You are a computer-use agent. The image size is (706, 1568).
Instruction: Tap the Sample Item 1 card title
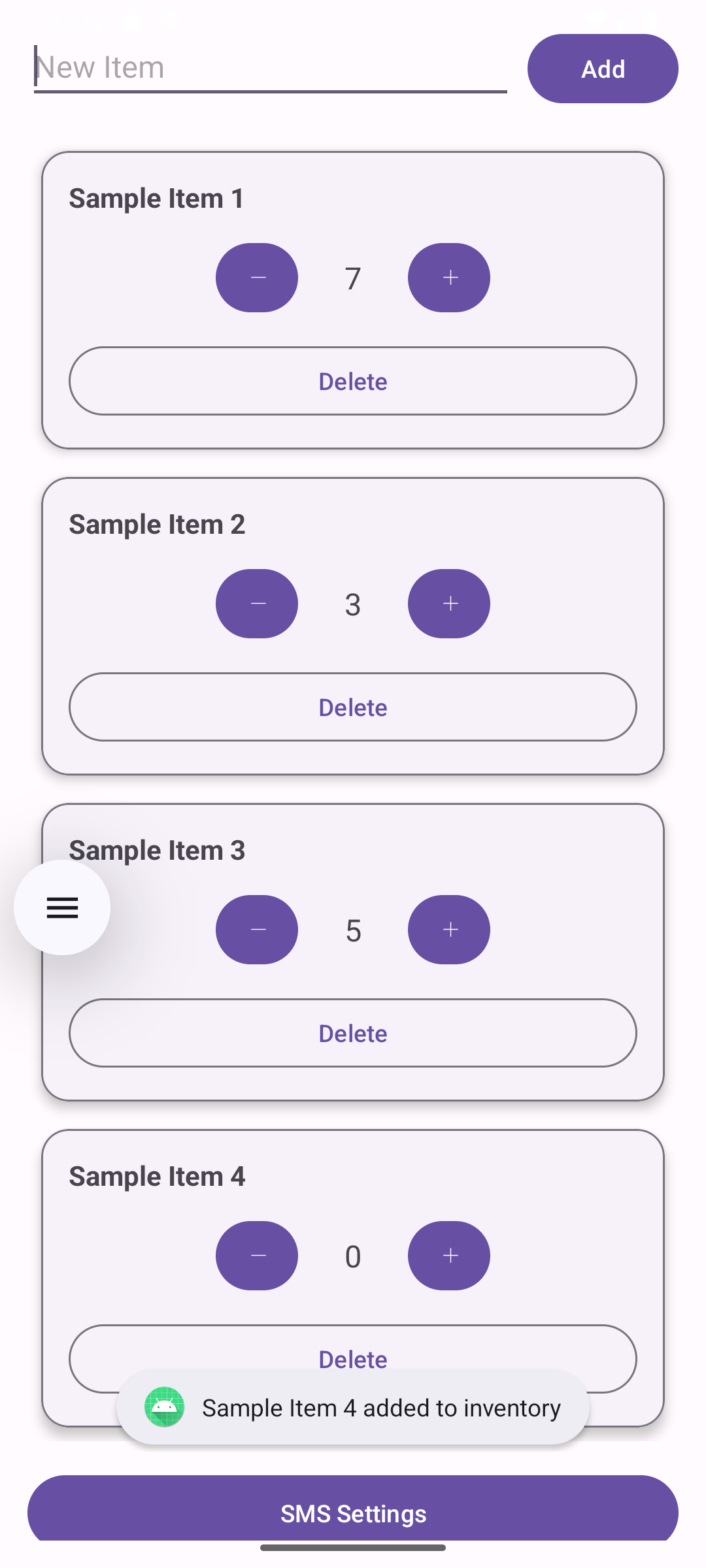157,199
